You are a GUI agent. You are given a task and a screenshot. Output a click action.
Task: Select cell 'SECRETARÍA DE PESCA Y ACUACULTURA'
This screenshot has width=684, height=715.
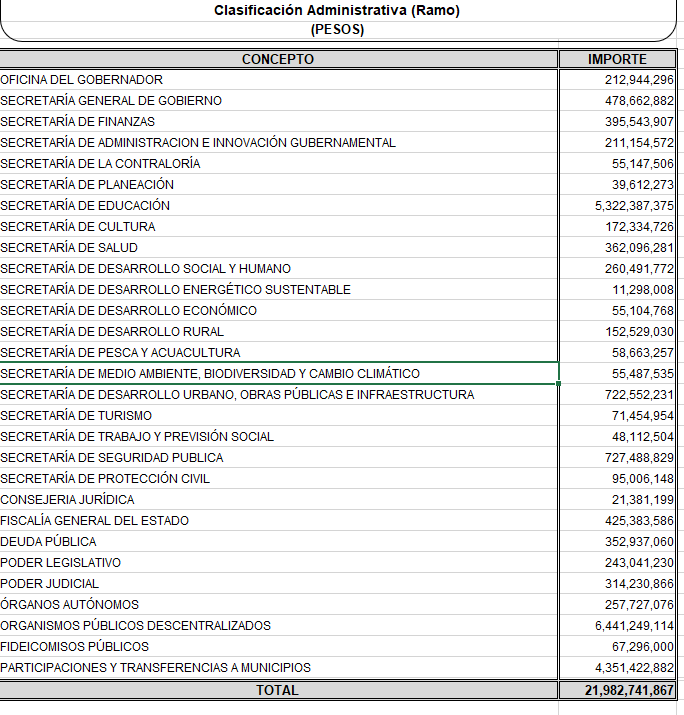point(279,352)
